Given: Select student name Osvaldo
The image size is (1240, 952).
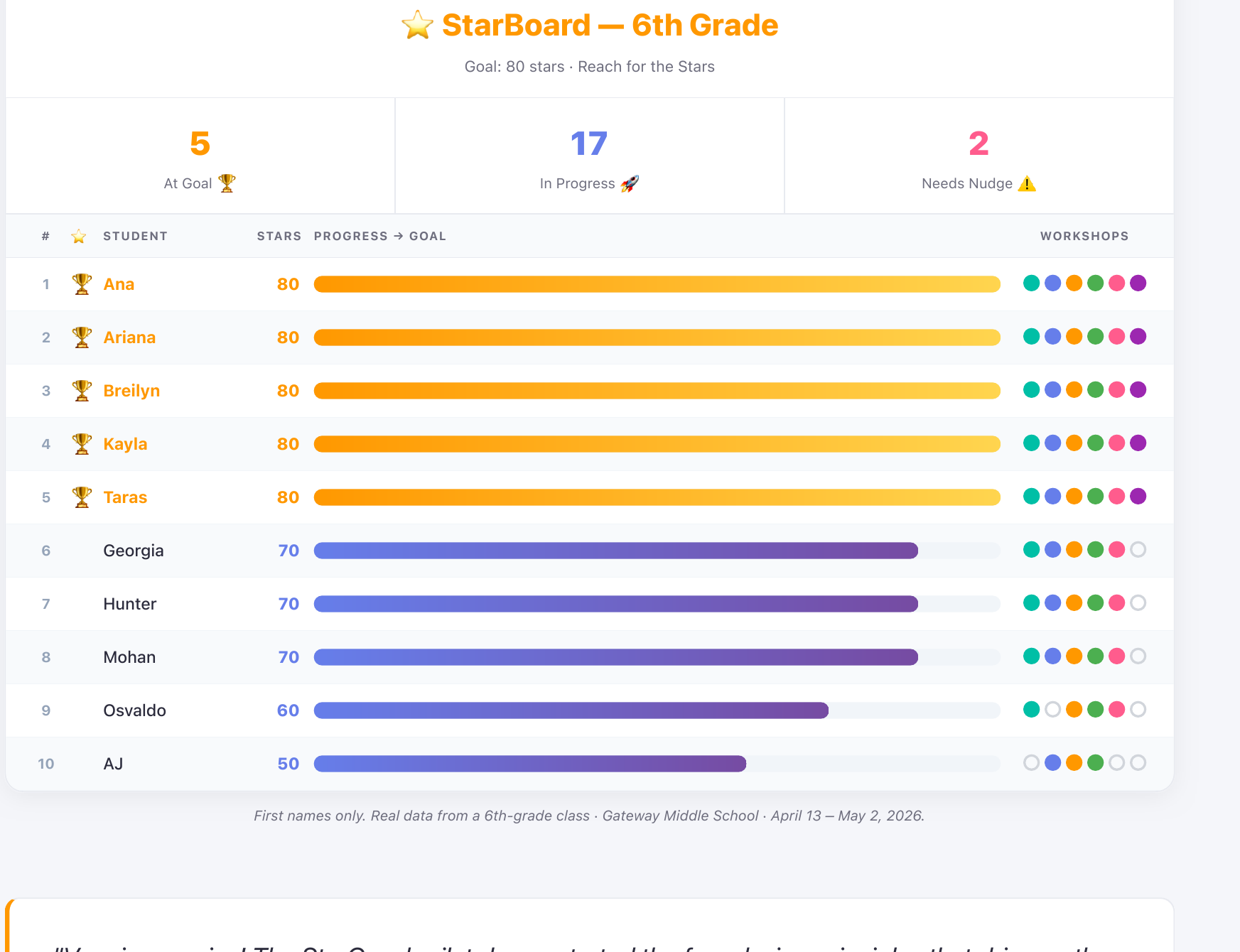Looking at the screenshot, I should click(134, 710).
